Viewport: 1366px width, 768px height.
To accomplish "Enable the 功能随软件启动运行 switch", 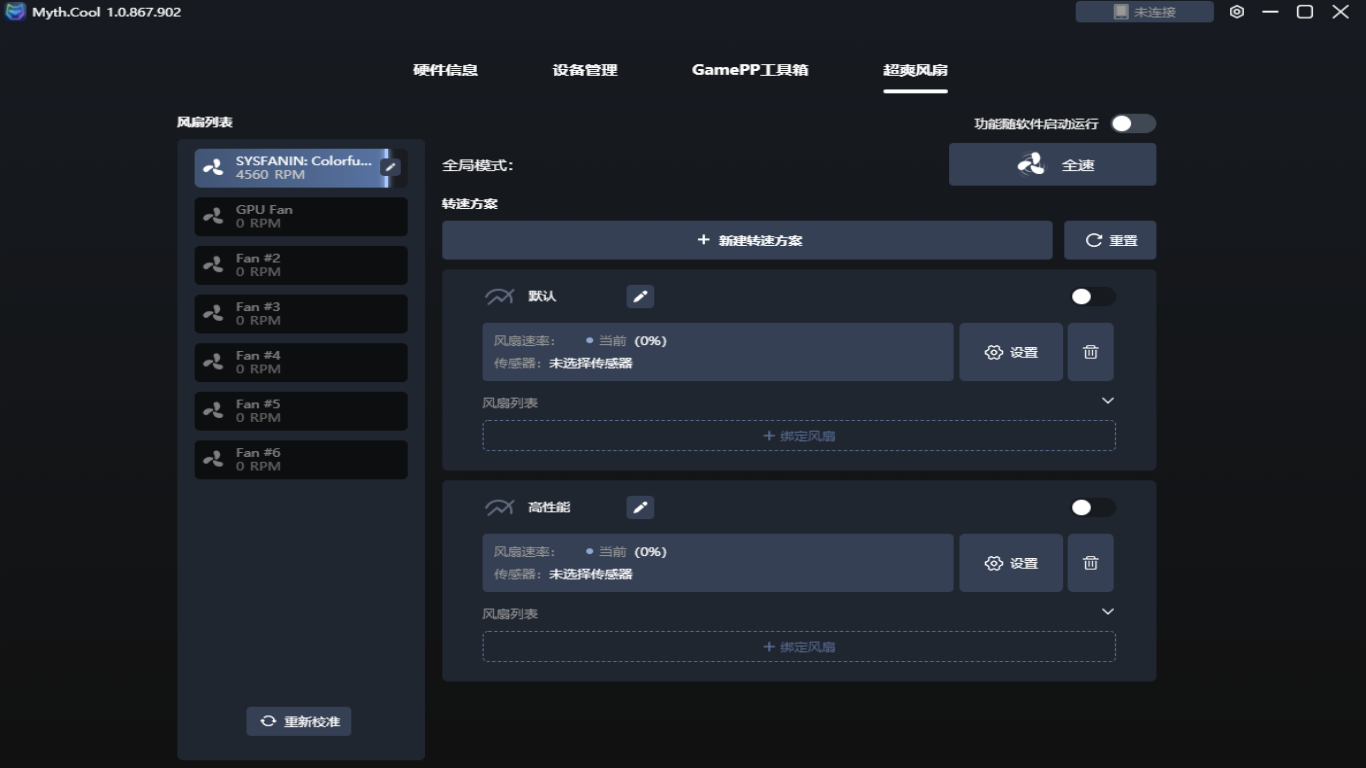I will (1134, 123).
